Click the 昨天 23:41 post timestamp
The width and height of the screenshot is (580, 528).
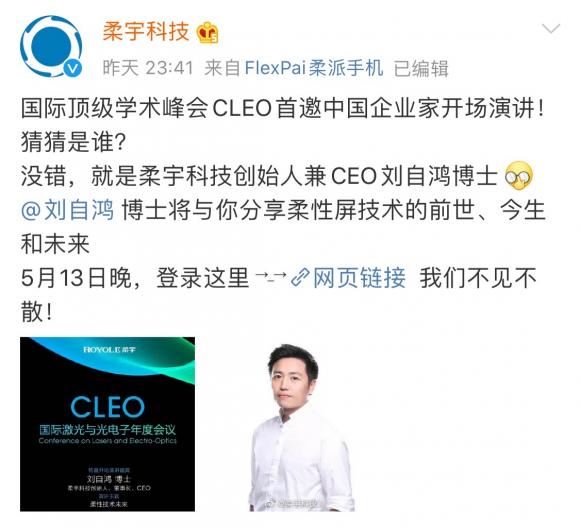click(x=148, y=68)
